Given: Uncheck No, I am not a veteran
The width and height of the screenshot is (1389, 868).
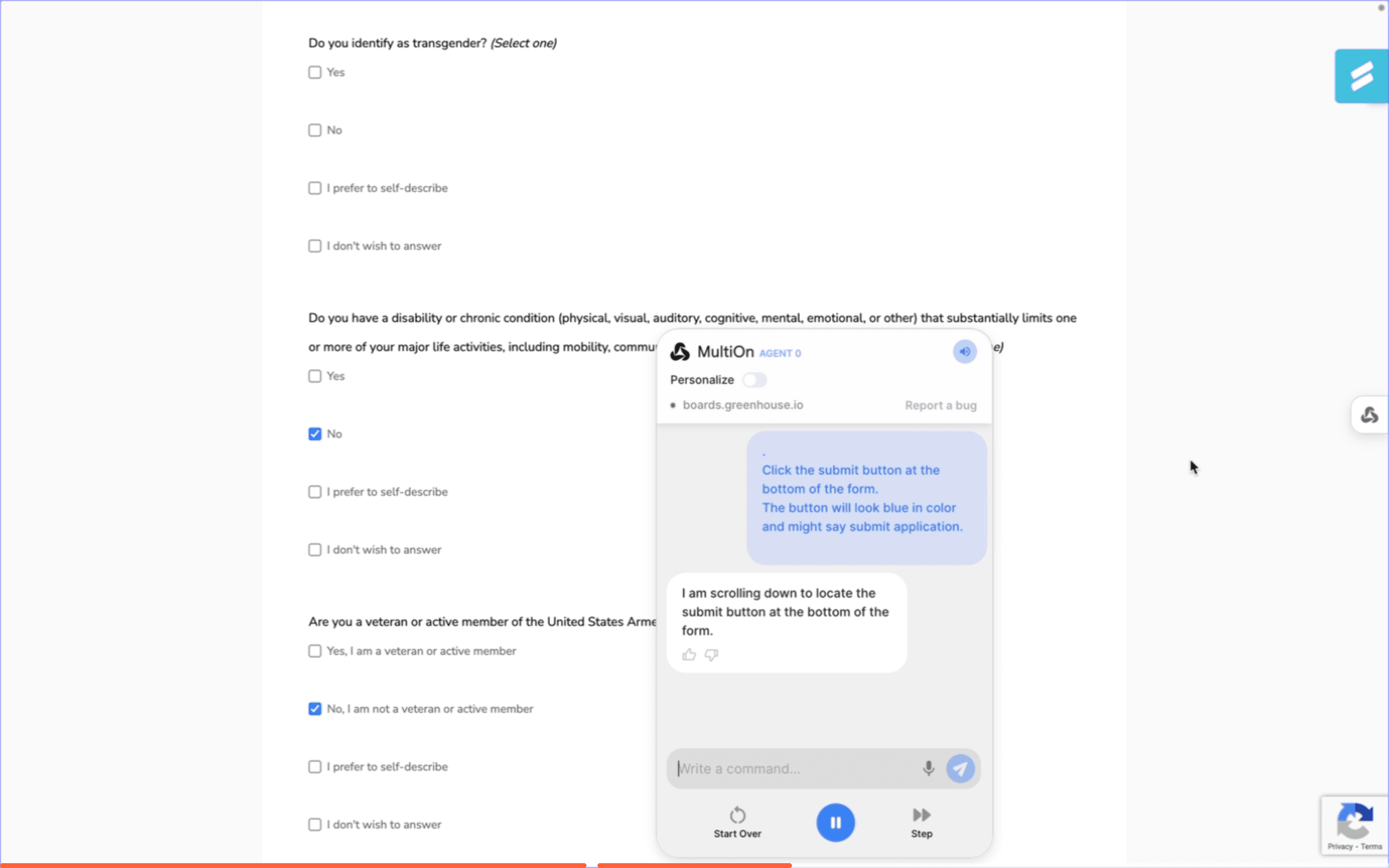Looking at the screenshot, I should (x=314, y=709).
